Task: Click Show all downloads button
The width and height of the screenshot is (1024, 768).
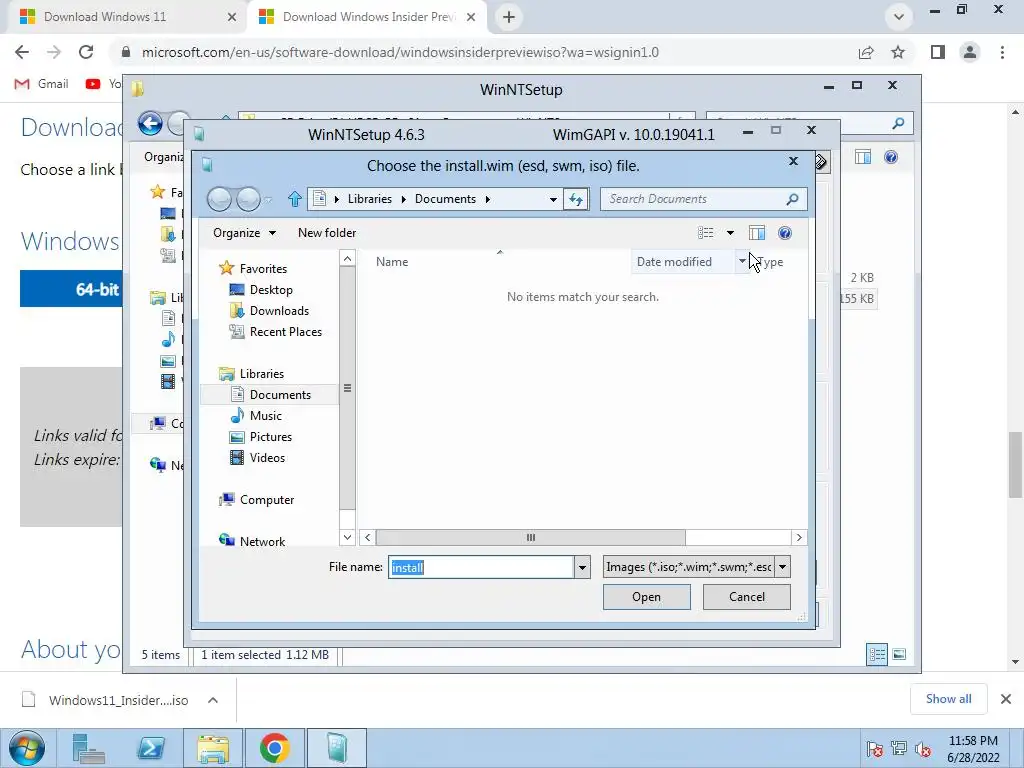Action: point(948,699)
